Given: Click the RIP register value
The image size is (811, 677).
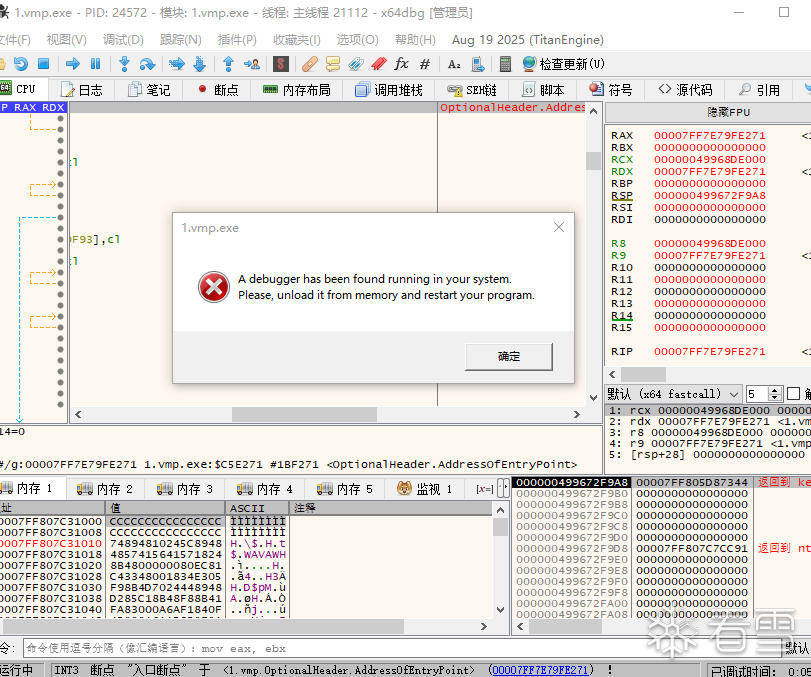Looking at the screenshot, I should (710, 352).
